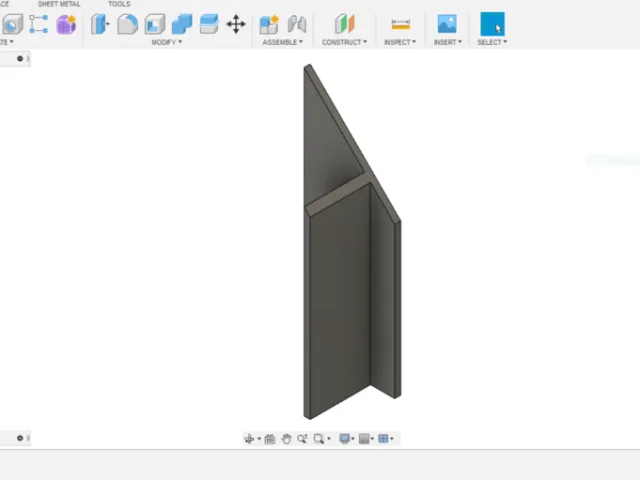Image resolution: width=640 pixels, height=480 pixels.
Task: Collapse the comments panel via bottom dot
Action: (20, 438)
